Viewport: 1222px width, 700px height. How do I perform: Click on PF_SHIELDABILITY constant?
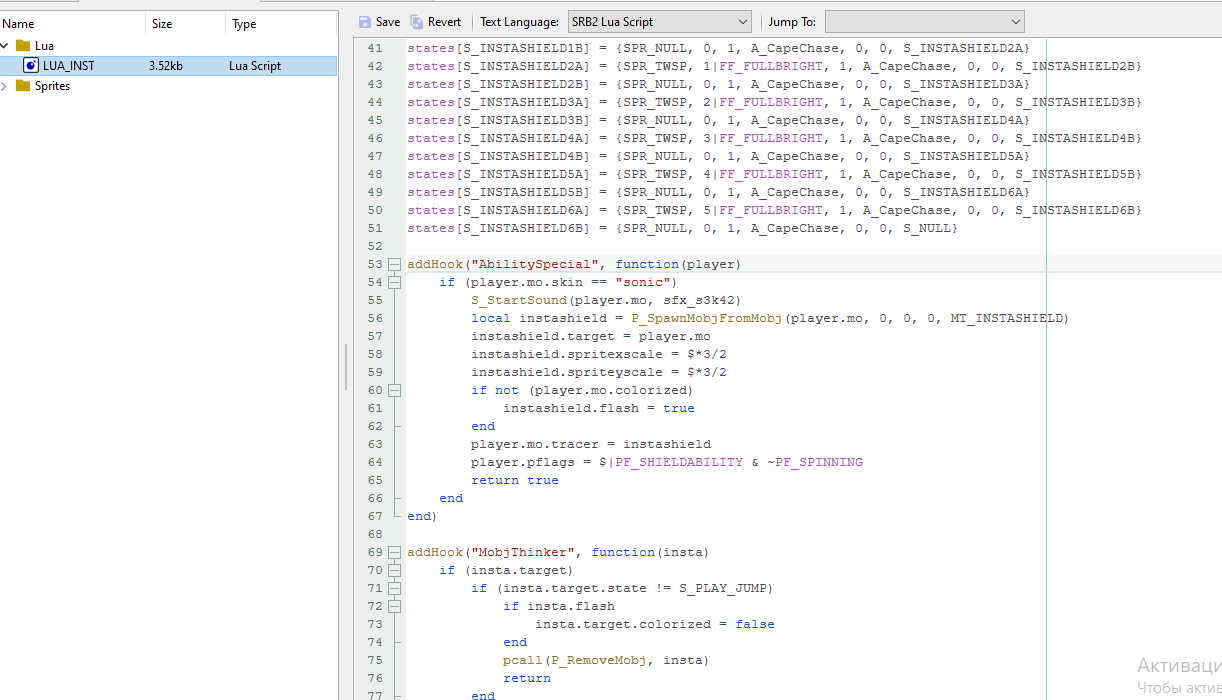click(x=679, y=463)
